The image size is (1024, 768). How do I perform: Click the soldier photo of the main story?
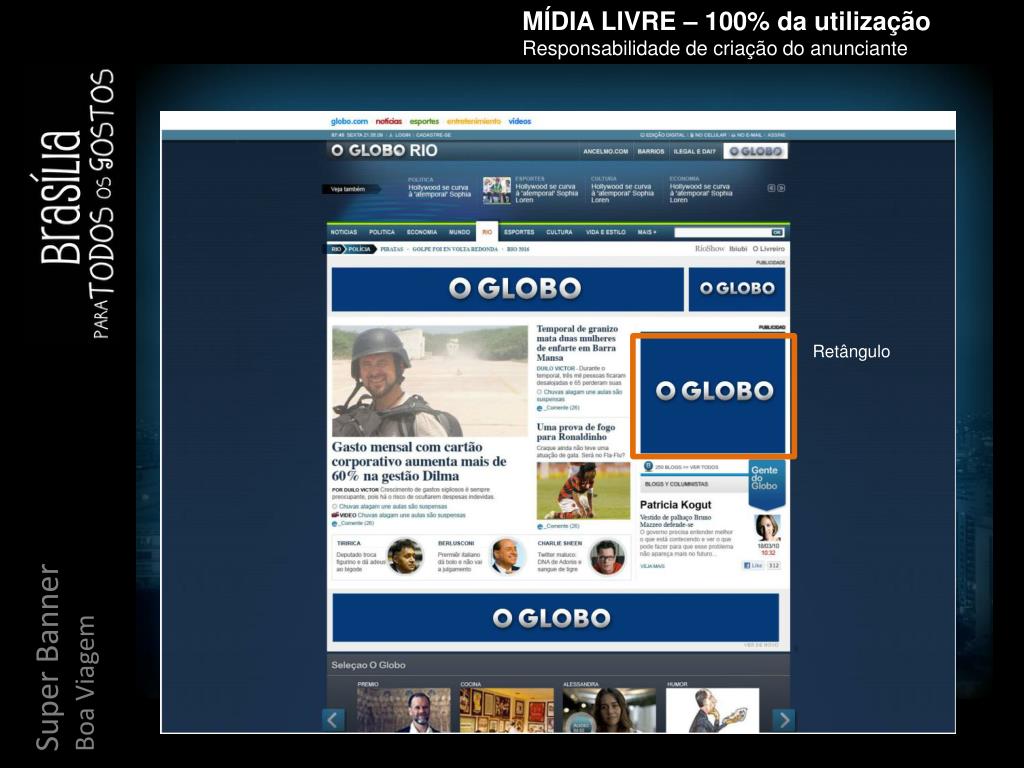430,381
